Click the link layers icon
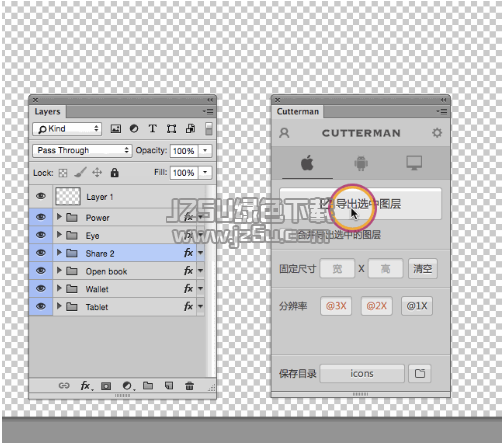The height and width of the screenshot is (443, 503). (64, 386)
